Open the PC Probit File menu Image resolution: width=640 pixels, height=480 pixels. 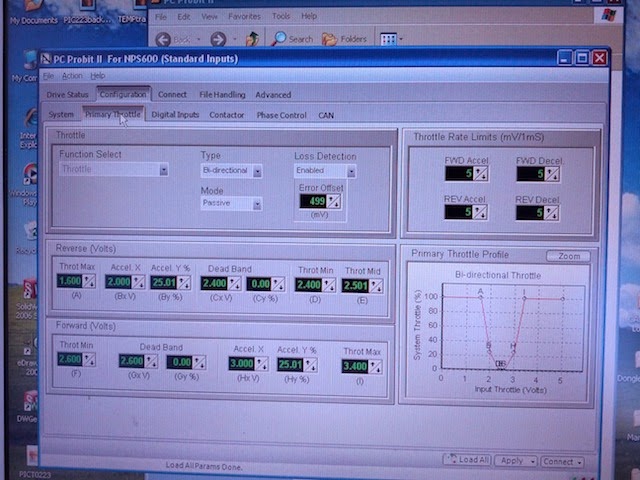pyautogui.click(x=48, y=76)
